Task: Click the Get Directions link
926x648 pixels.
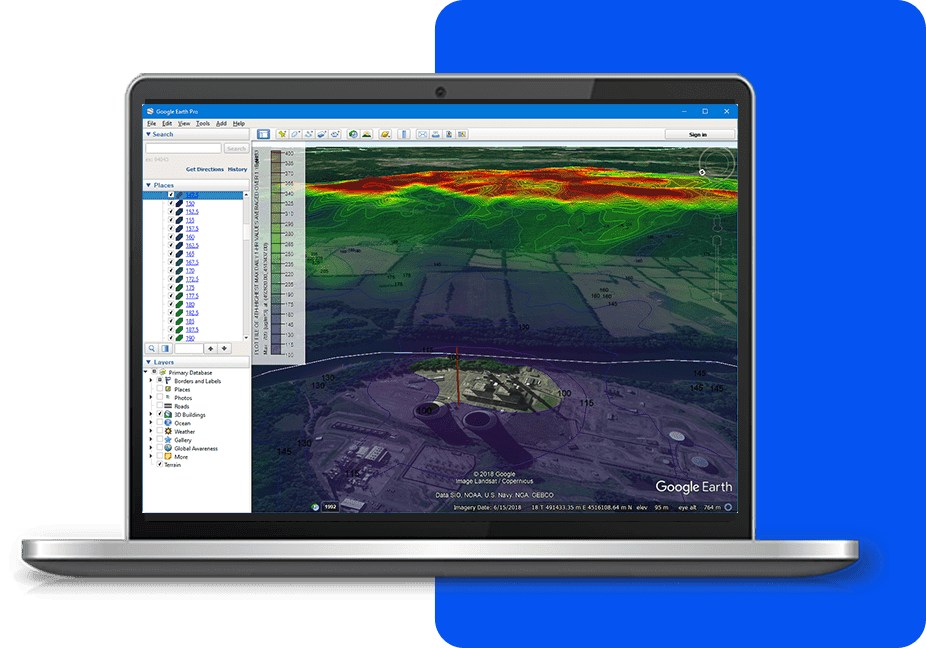Action: 204,169
